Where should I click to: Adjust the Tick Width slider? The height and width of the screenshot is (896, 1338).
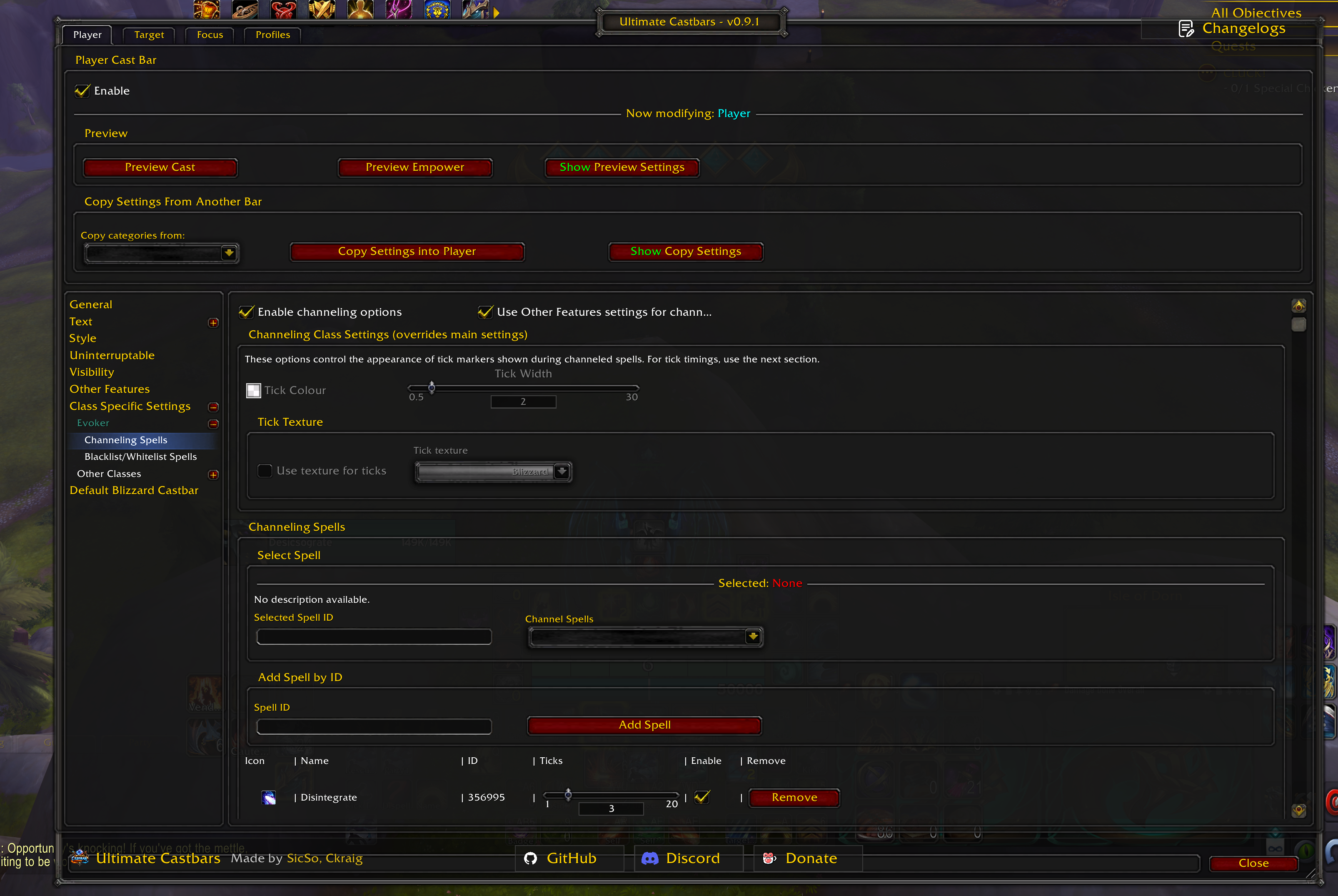[x=523, y=388]
